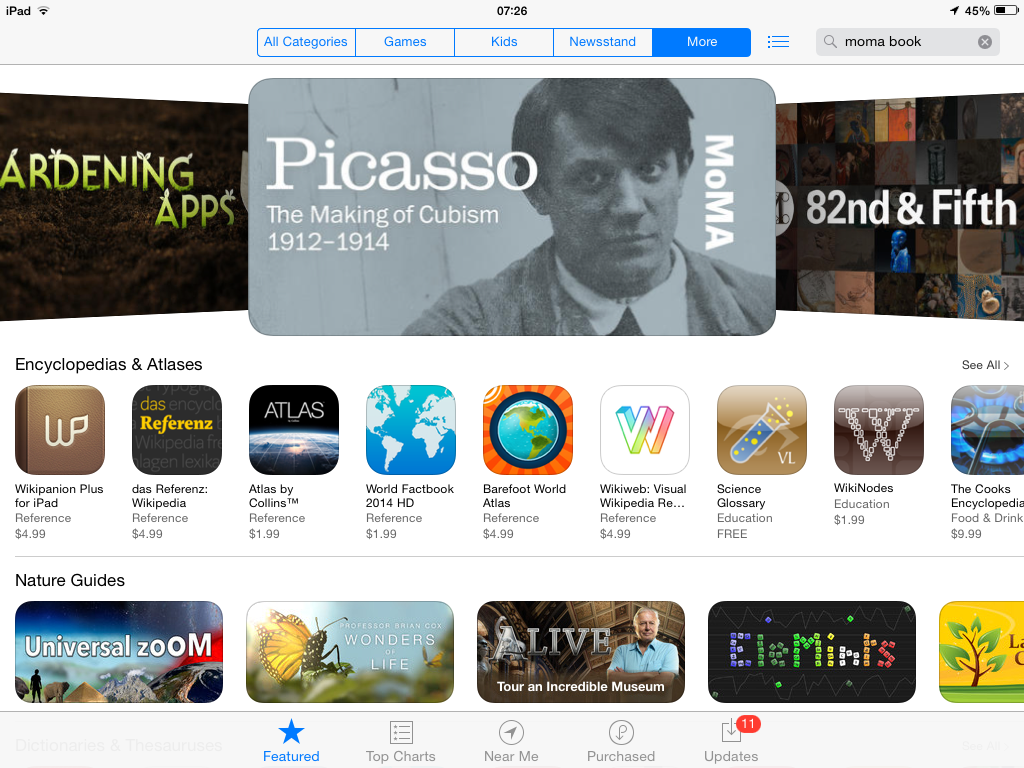Tap the Science Glossary app icon
The height and width of the screenshot is (768, 1024).
[761, 430]
